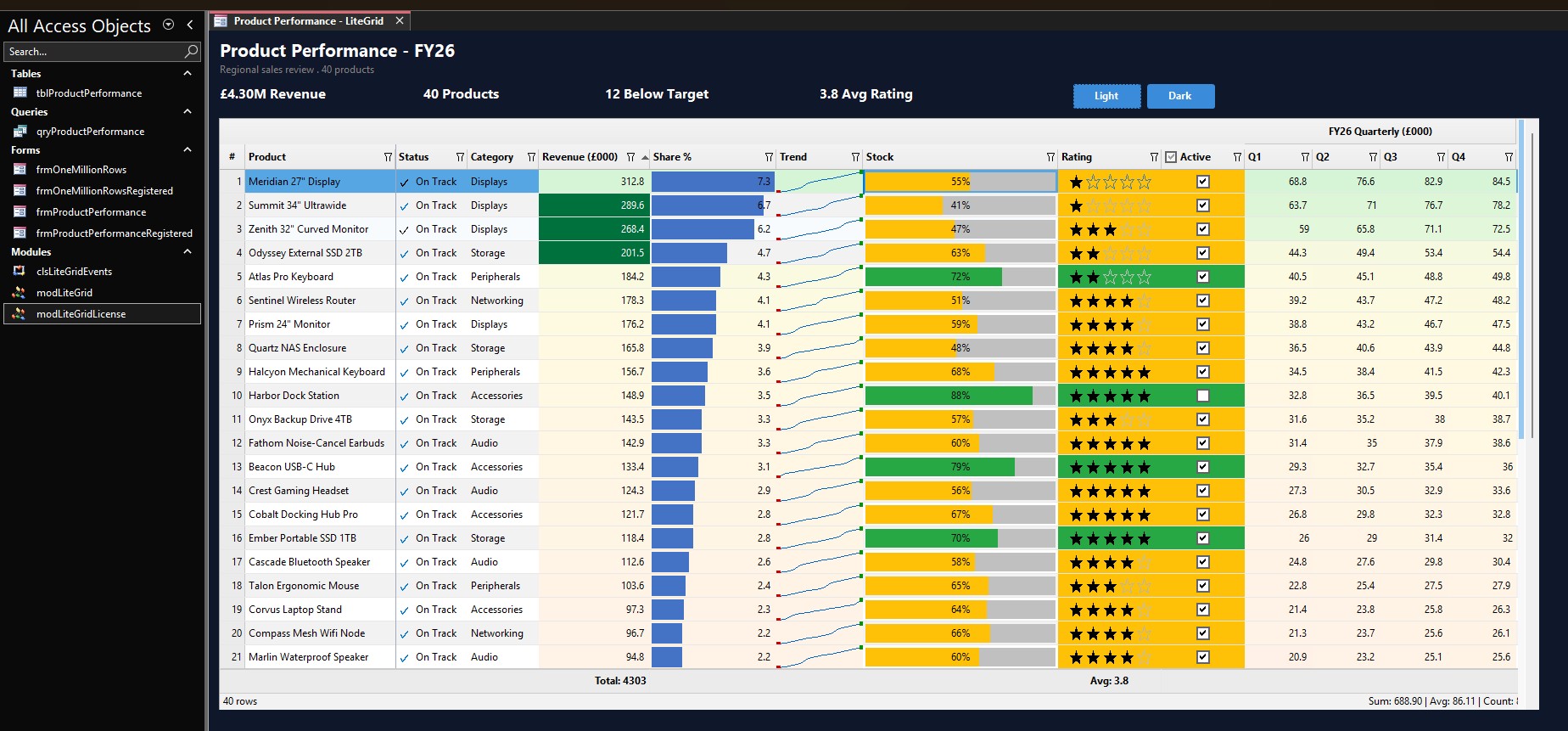Click the filter icon on Rating column header
Viewport: 1568px width, 731px height.
coord(1154,157)
